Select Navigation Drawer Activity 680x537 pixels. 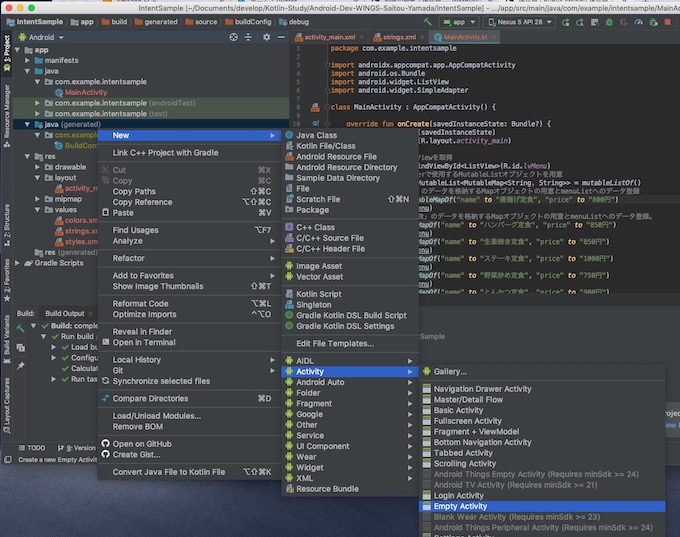[x=542, y=389]
